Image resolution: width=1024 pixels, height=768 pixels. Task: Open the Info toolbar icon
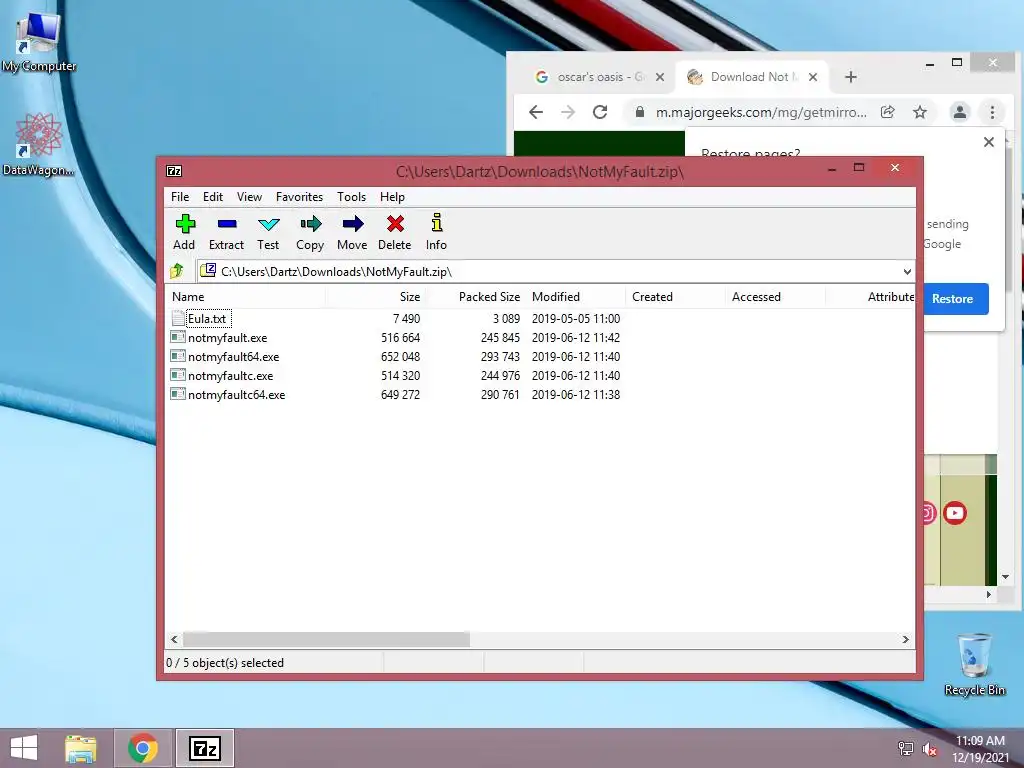coord(437,223)
